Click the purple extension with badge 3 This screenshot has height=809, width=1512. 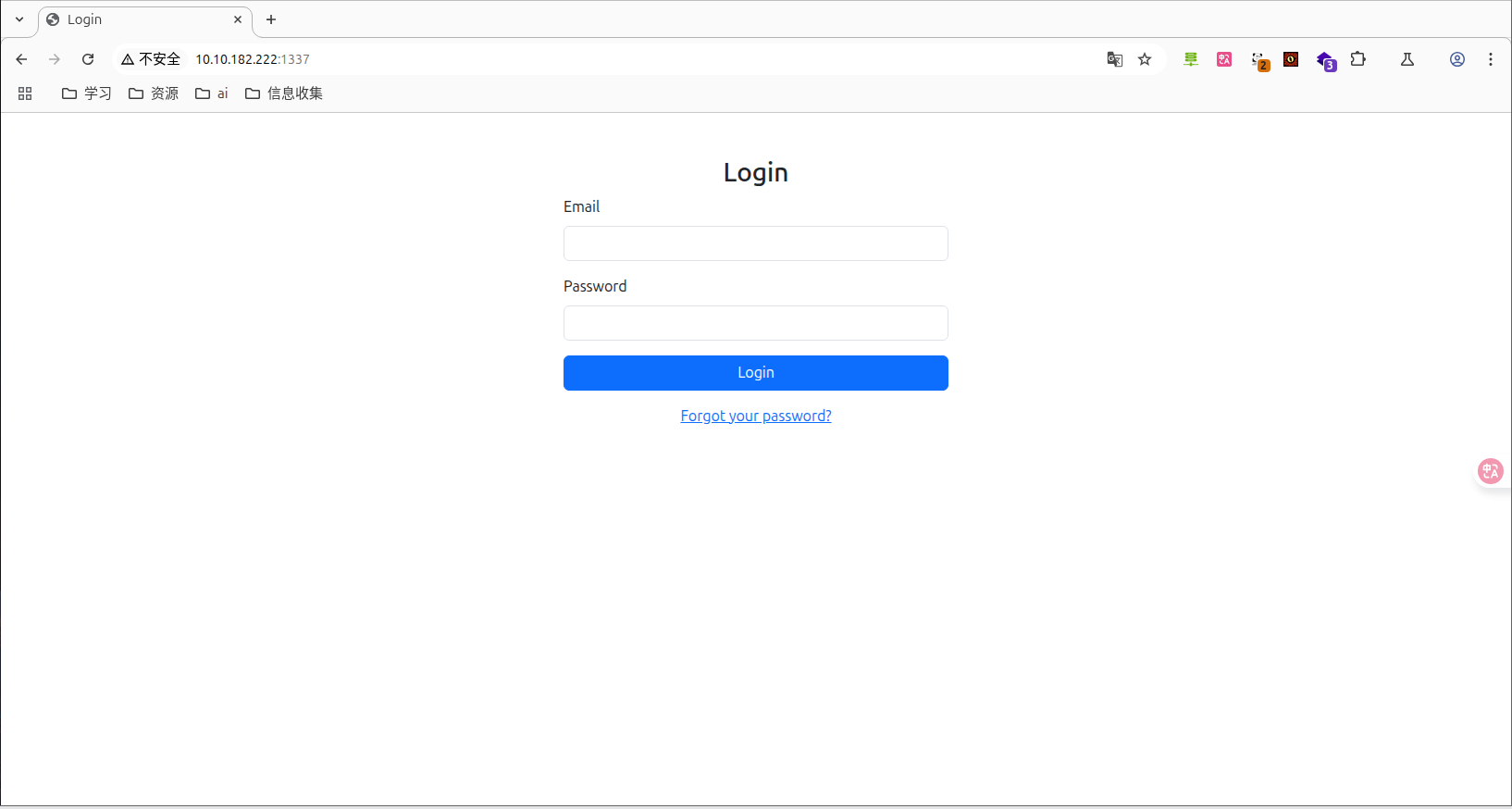tap(1325, 60)
